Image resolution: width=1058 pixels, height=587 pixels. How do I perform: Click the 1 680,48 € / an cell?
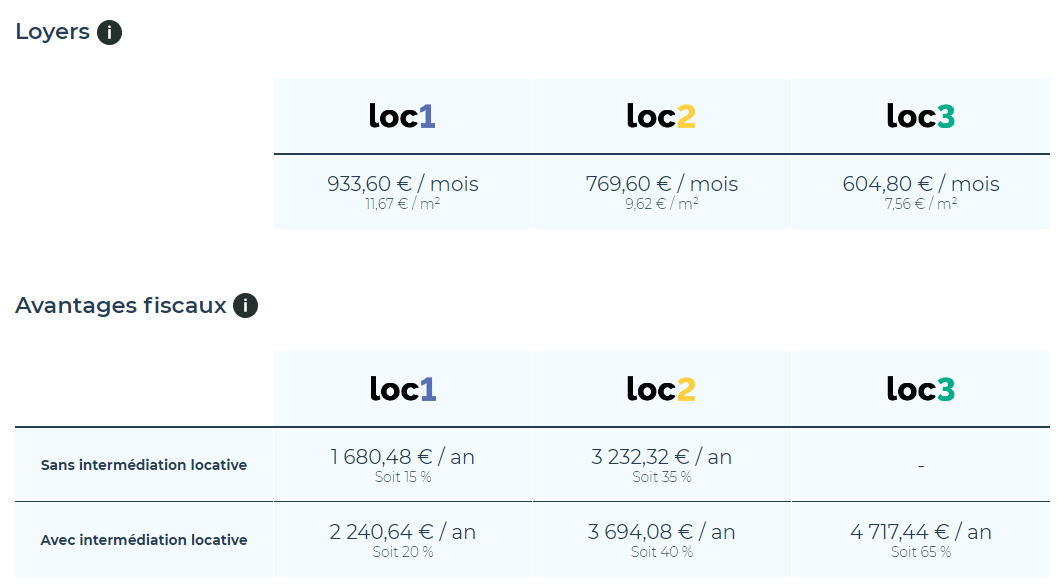pyautogui.click(x=403, y=464)
